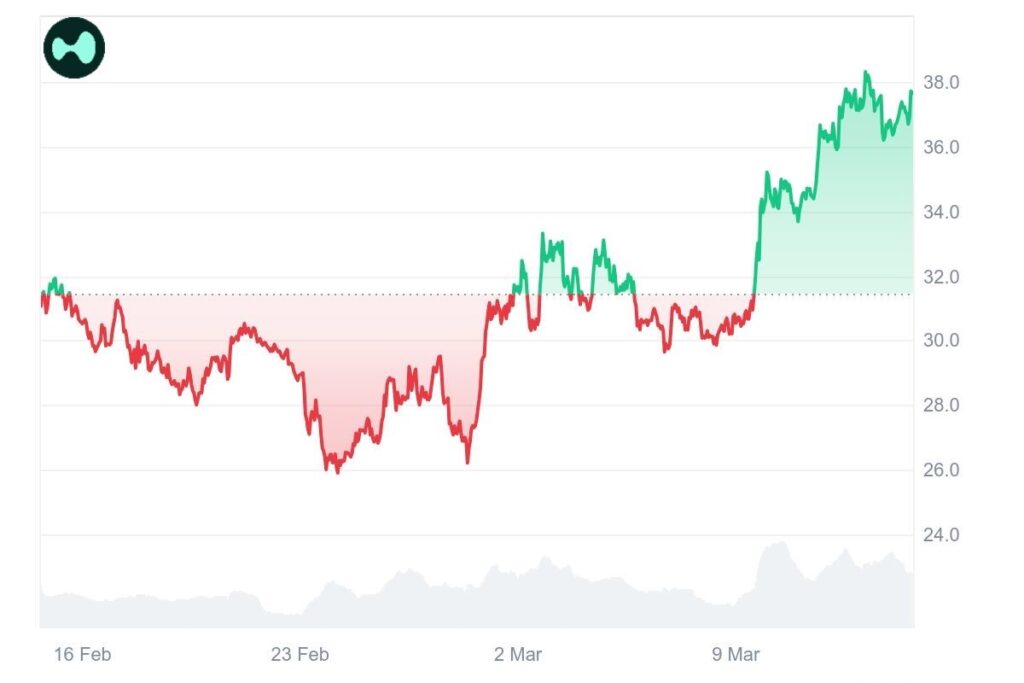Click the right end of the green price line
The width and height of the screenshot is (1024, 683).
coord(911,92)
